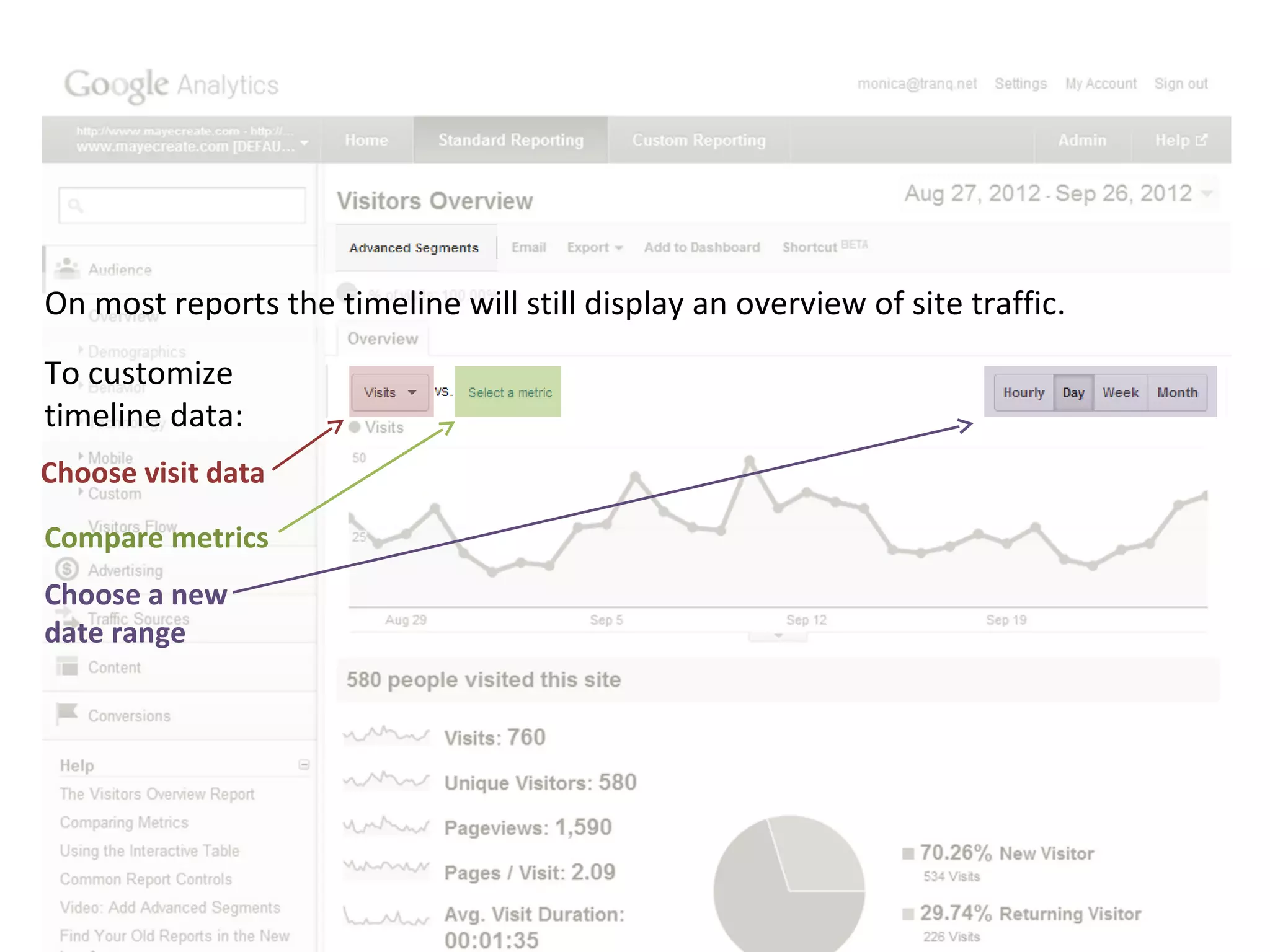Click the Pageviews: 1,590 metric text
1270x952 pixels.
coord(528,827)
